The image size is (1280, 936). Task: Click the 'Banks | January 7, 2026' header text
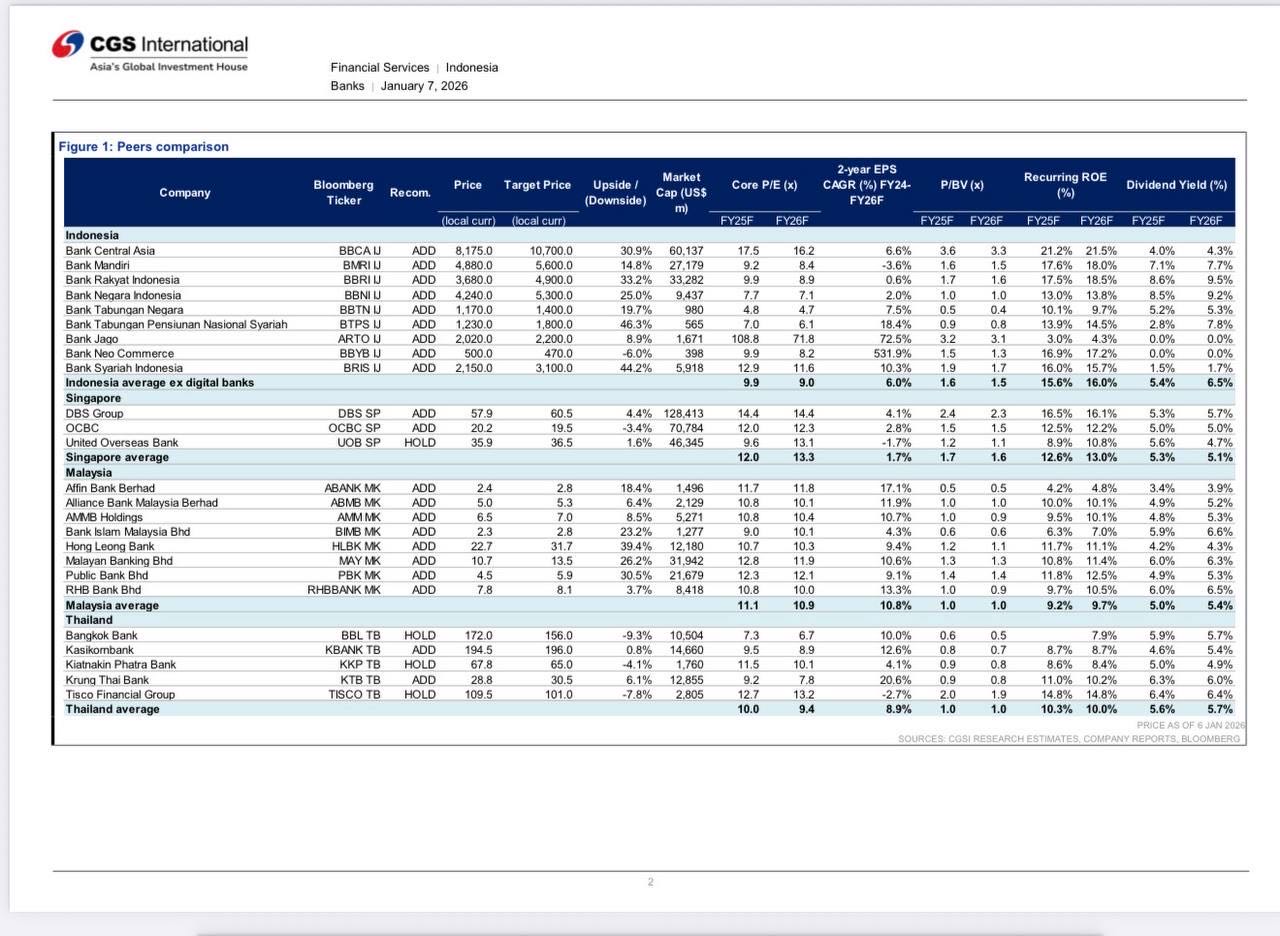(399, 86)
